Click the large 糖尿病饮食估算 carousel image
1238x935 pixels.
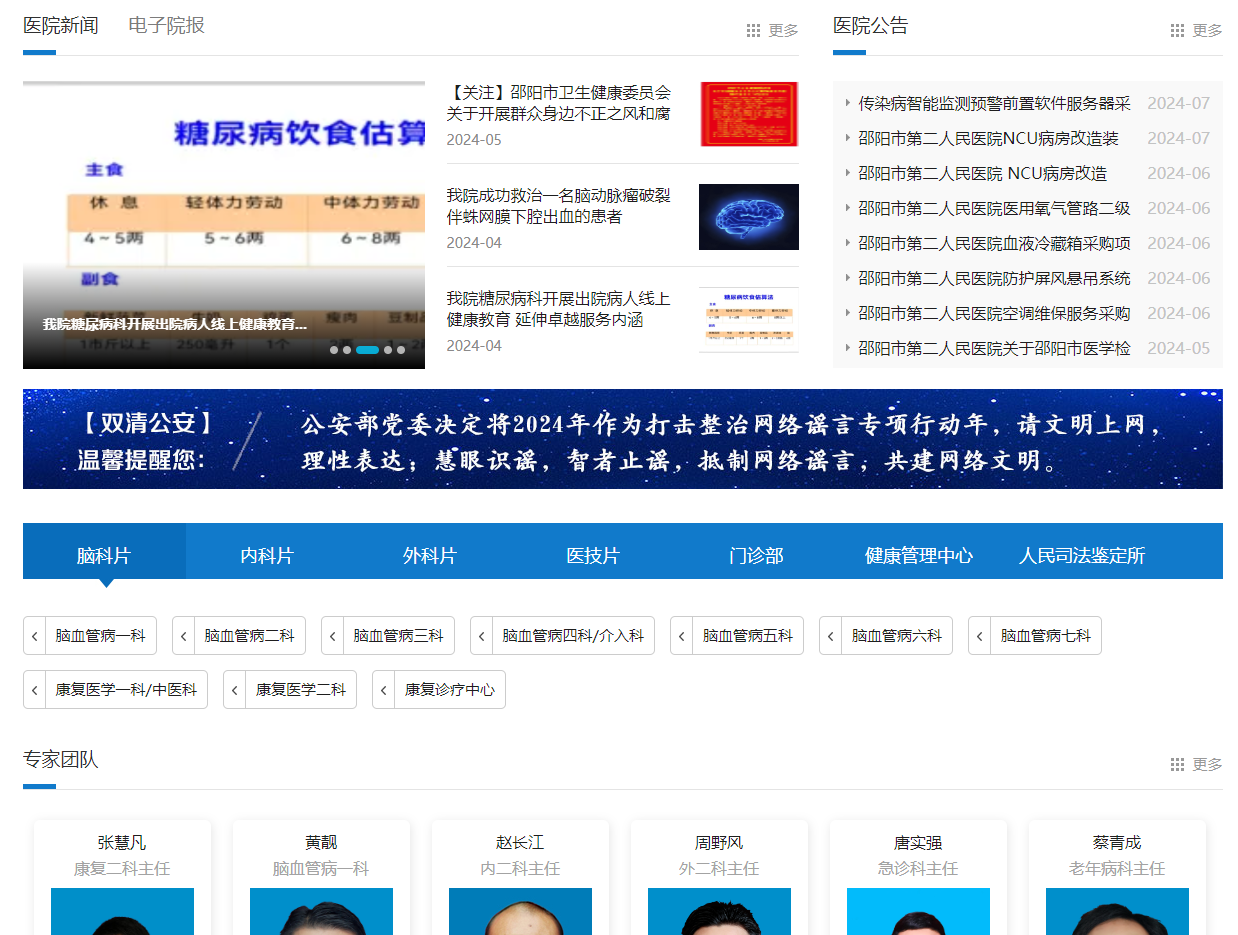224,225
